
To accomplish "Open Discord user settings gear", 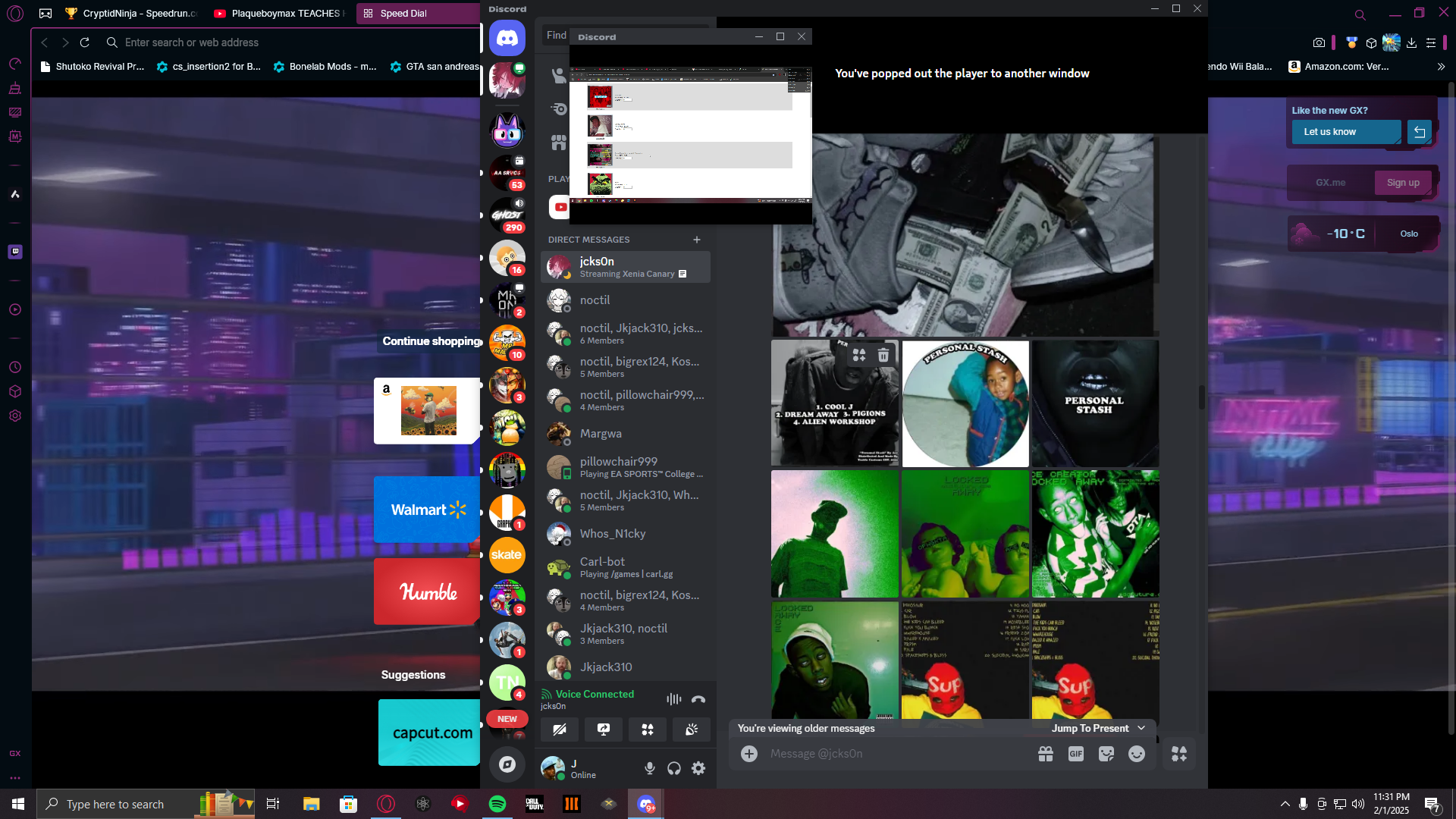I will pyautogui.click(x=698, y=768).
